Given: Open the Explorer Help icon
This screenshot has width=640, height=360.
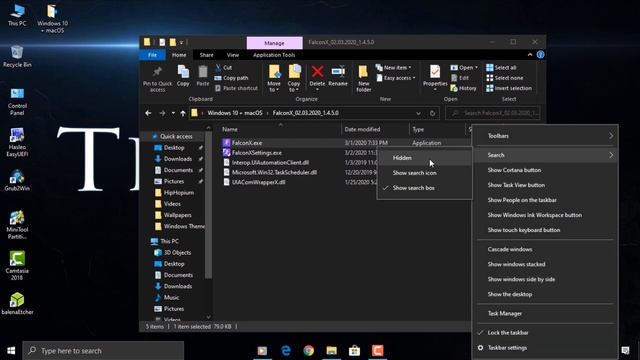Looking at the screenshot, I should click(x=540, y=55).
